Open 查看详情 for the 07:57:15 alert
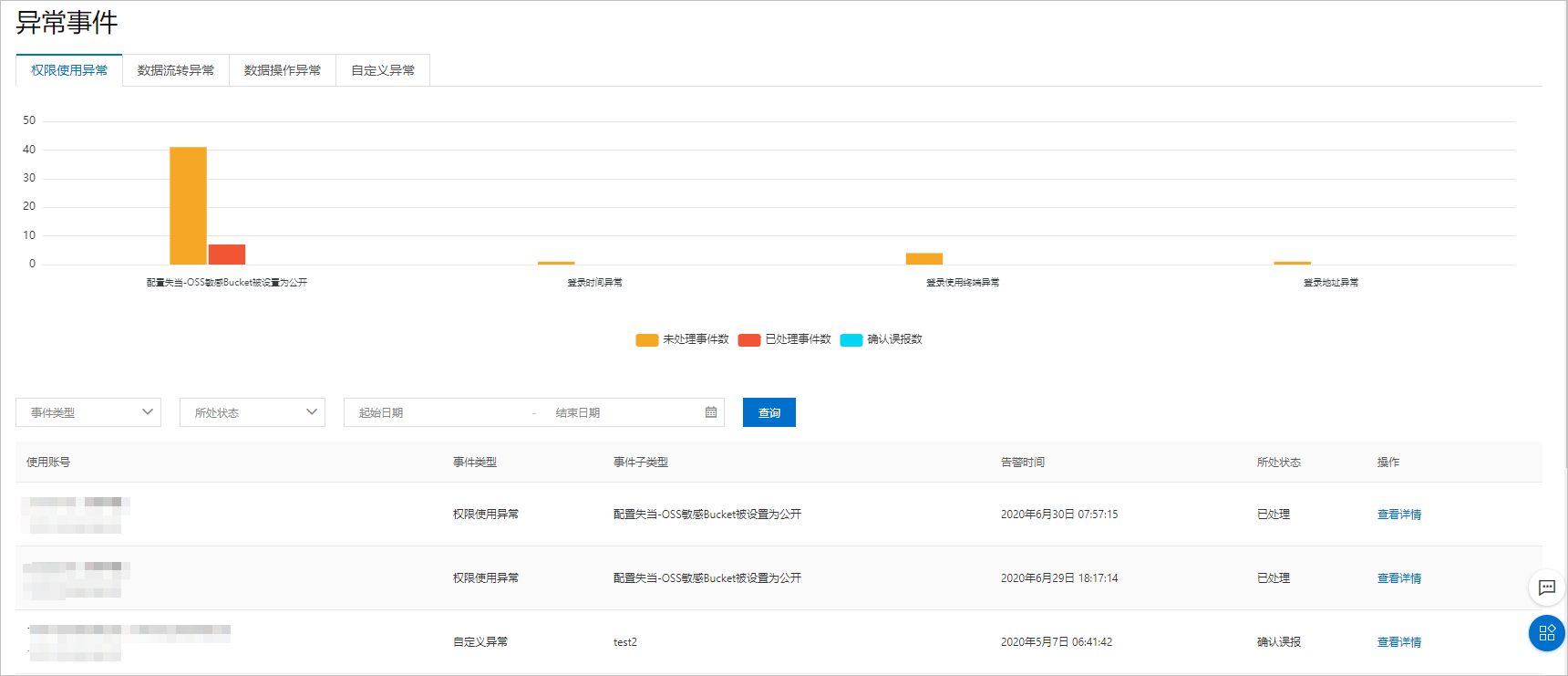The width and height of the screenshot is (1568, 676). (1399, 515)
